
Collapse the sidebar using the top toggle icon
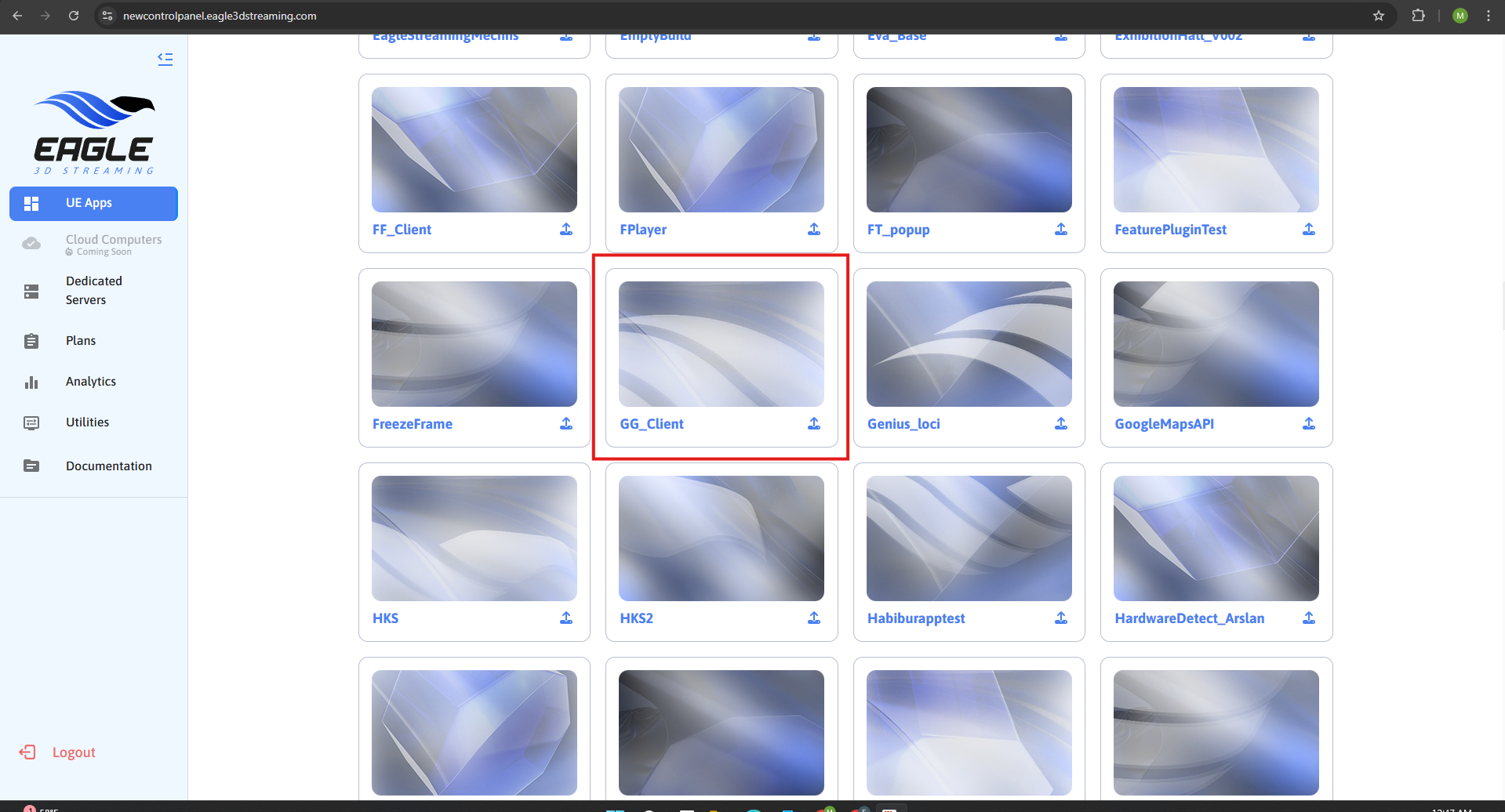click(165, 59)
